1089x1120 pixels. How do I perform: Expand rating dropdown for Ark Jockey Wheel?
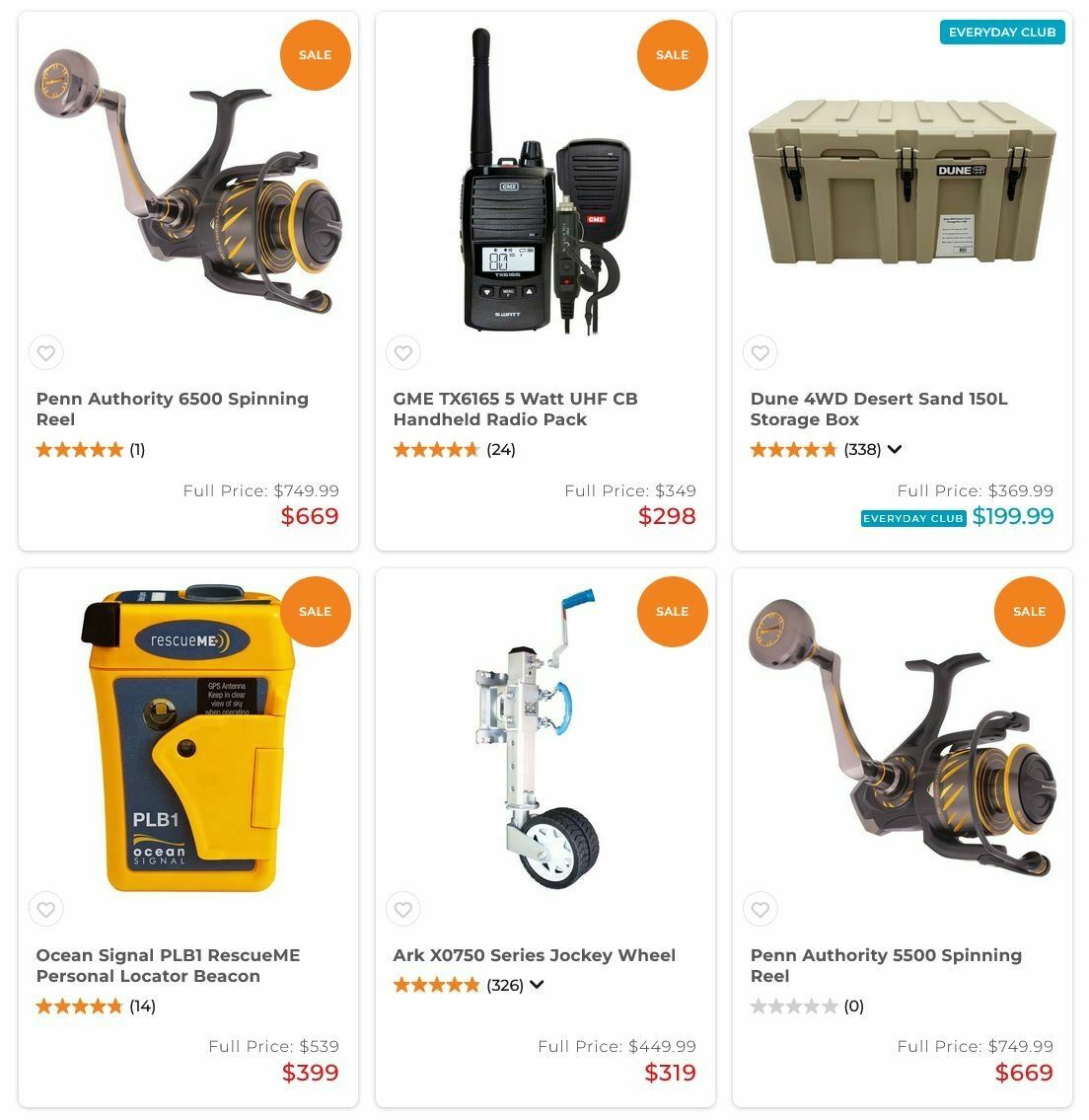[537, 985]
